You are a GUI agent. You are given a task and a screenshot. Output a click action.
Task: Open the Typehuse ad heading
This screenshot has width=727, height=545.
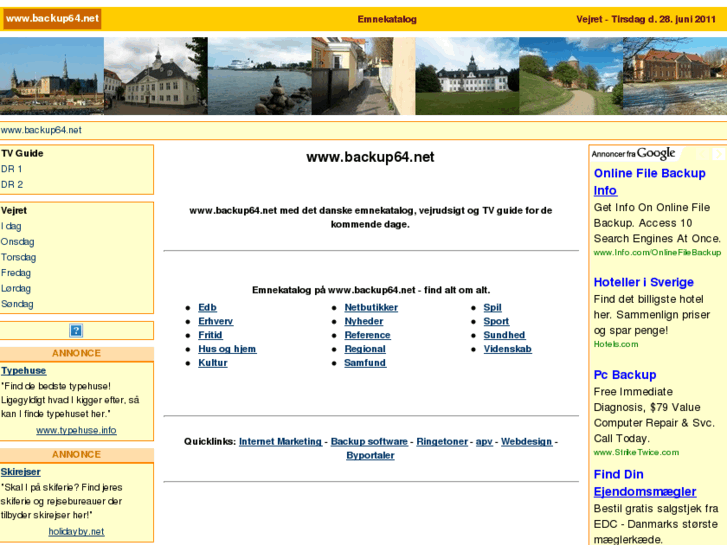24,371
